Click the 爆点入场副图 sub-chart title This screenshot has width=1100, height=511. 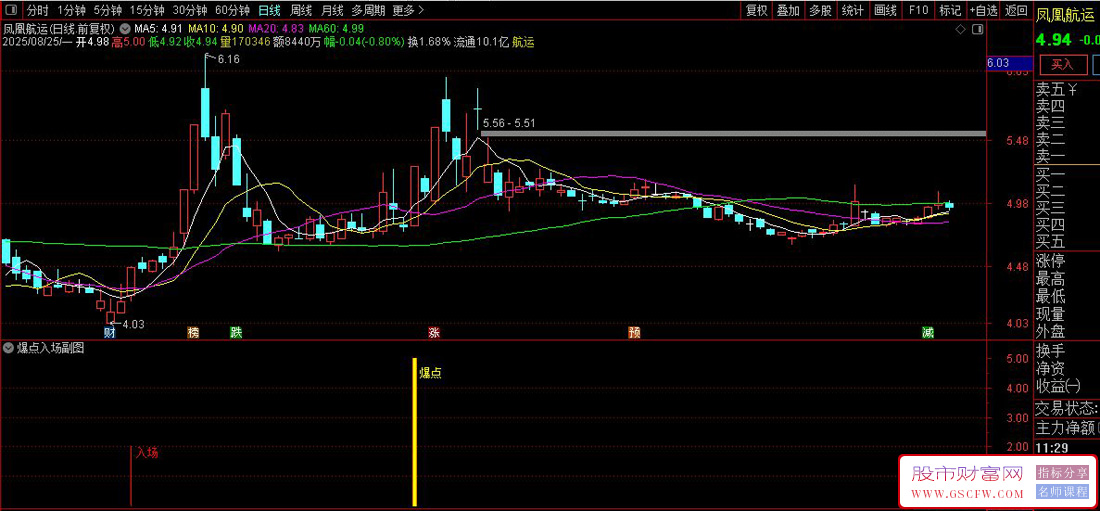pyautogui.click(x=51, y=347)
